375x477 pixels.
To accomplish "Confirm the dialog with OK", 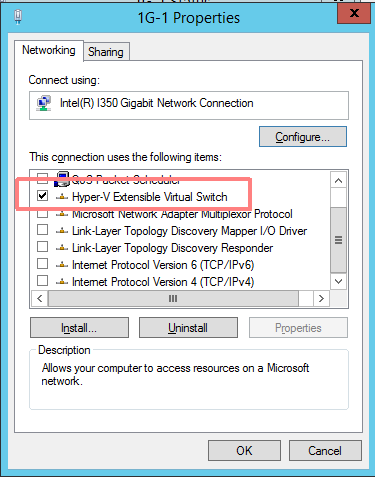I will click(244, 451).
